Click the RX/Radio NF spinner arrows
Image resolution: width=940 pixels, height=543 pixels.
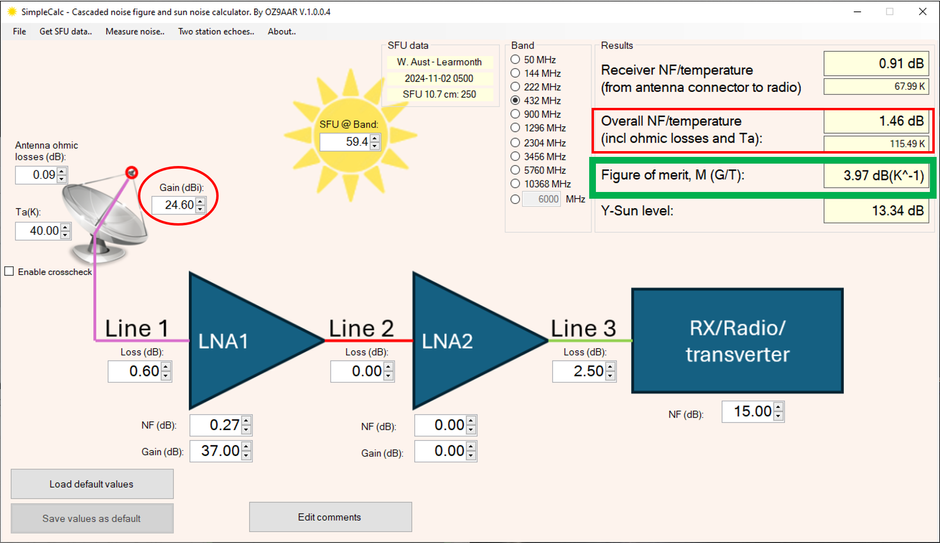(779, 411)
